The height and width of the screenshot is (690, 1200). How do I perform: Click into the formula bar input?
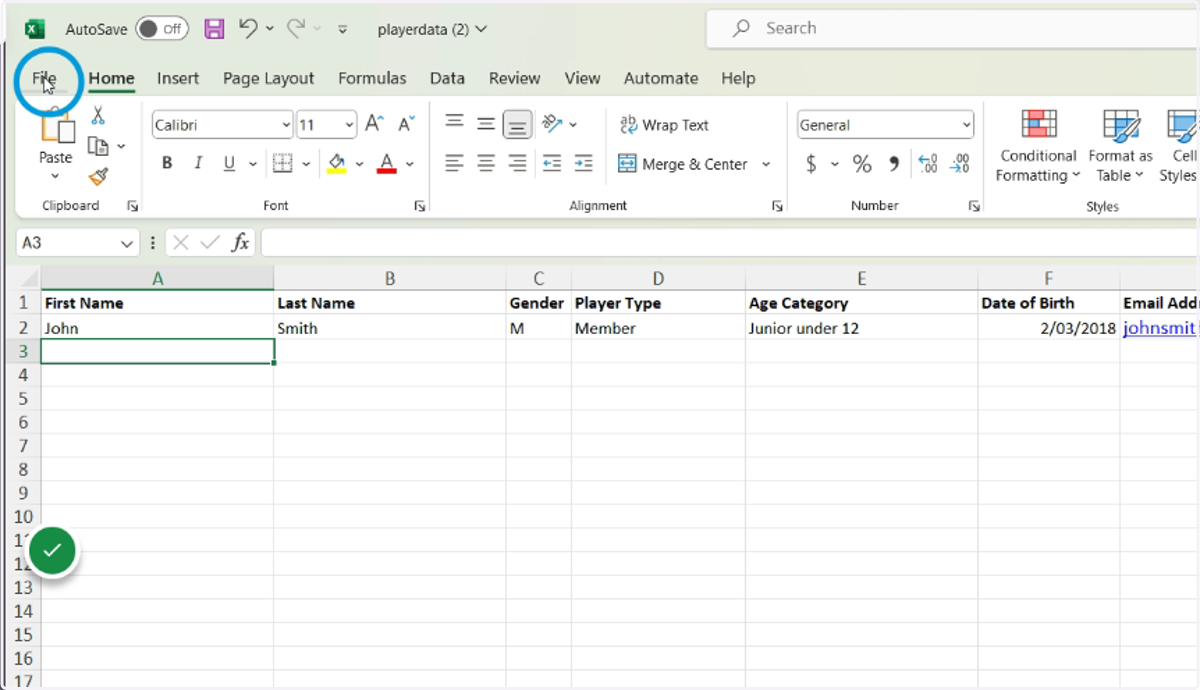[730, 243]
